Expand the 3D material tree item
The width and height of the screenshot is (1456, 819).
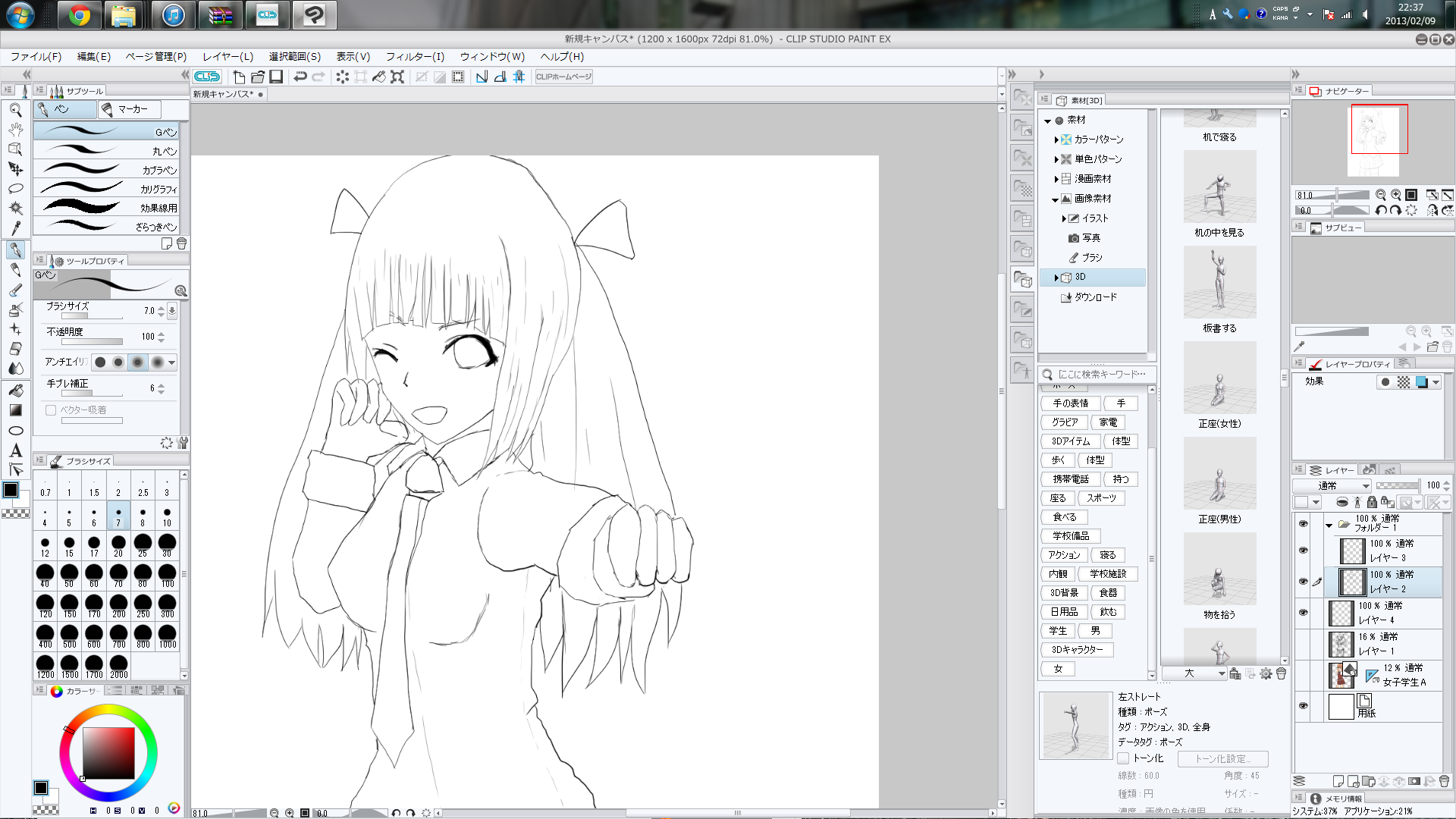(1056, 278)
